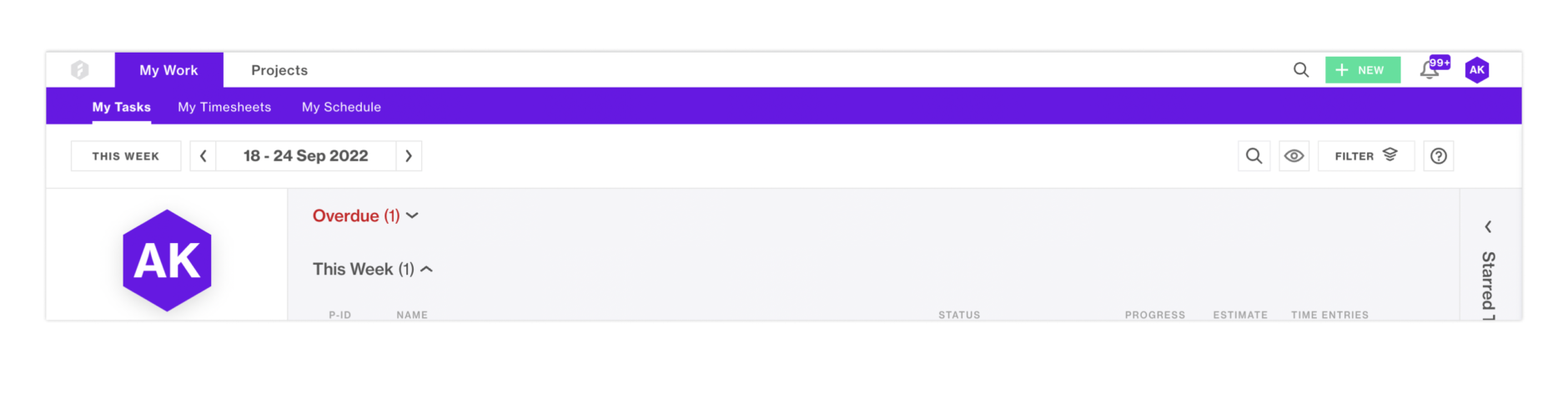Click the green NEW button

click(x=1363, y=70)
